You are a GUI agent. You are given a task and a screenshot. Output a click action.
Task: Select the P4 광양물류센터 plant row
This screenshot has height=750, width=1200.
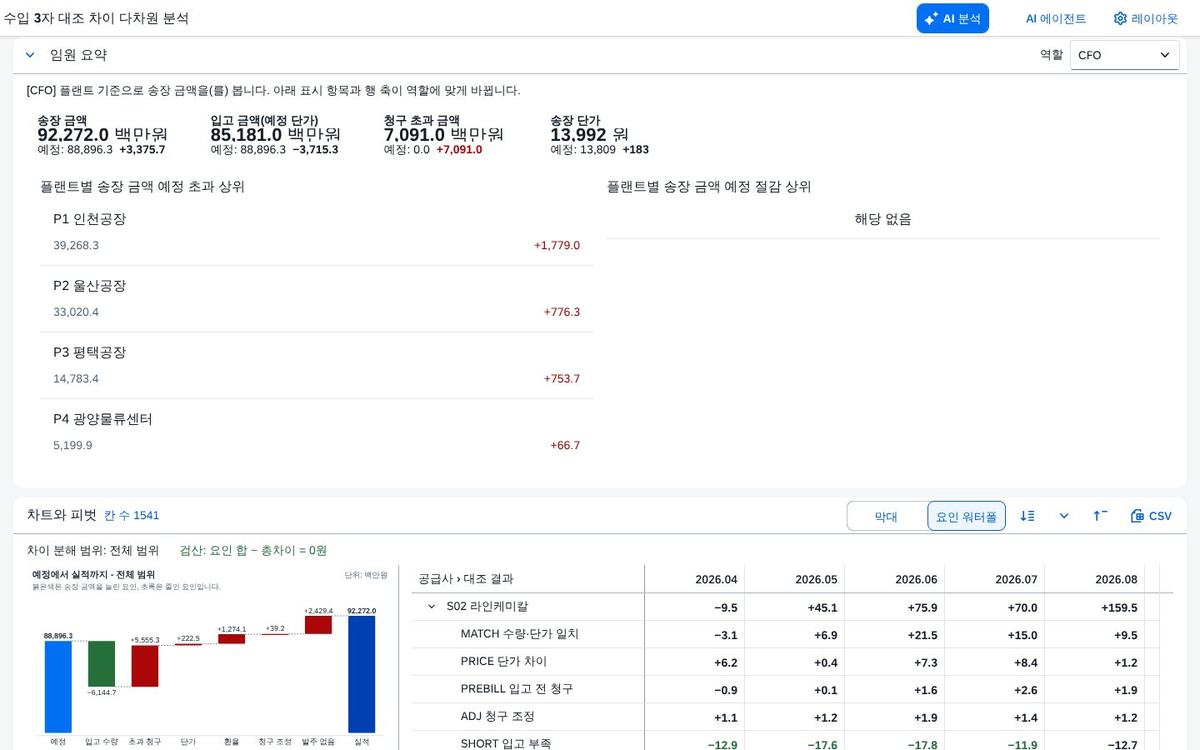[316, 432]
